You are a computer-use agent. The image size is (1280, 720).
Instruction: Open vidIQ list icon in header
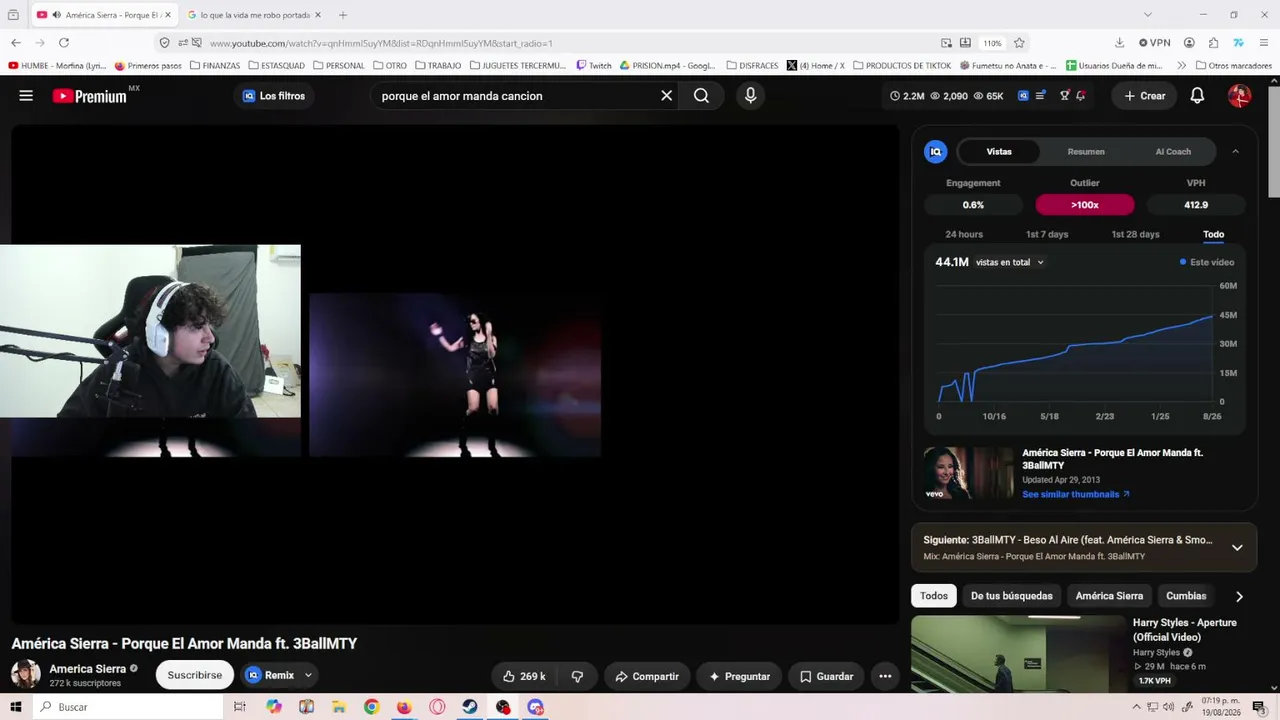[x=1041, y=96]
